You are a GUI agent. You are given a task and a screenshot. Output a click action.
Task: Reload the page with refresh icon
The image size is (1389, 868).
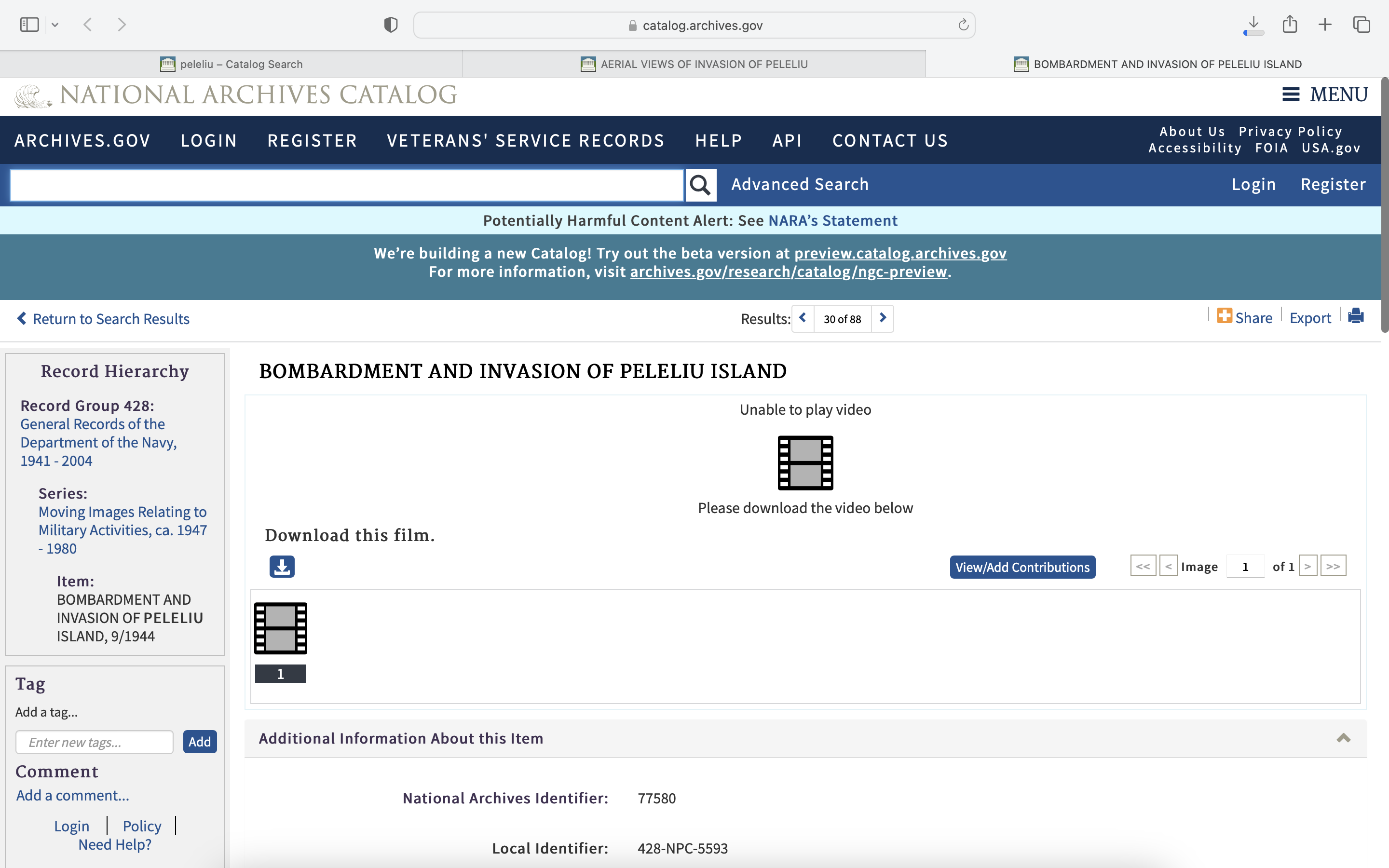tap(963, 25)
